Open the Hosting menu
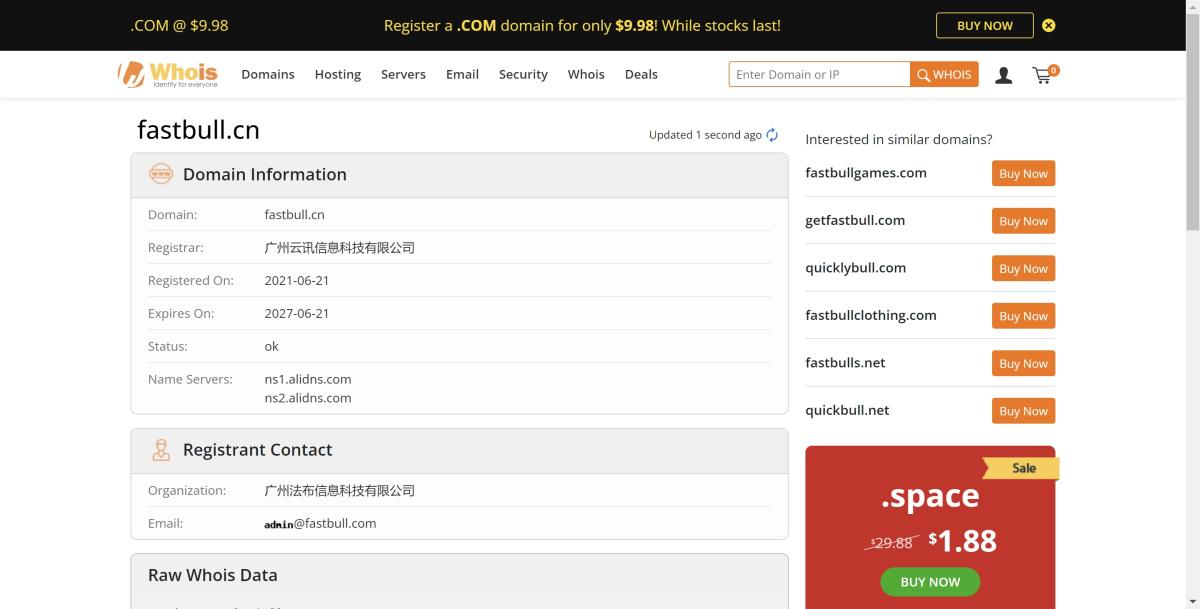The width and height of the screenshot is (1200, 609). coord(337,74)
